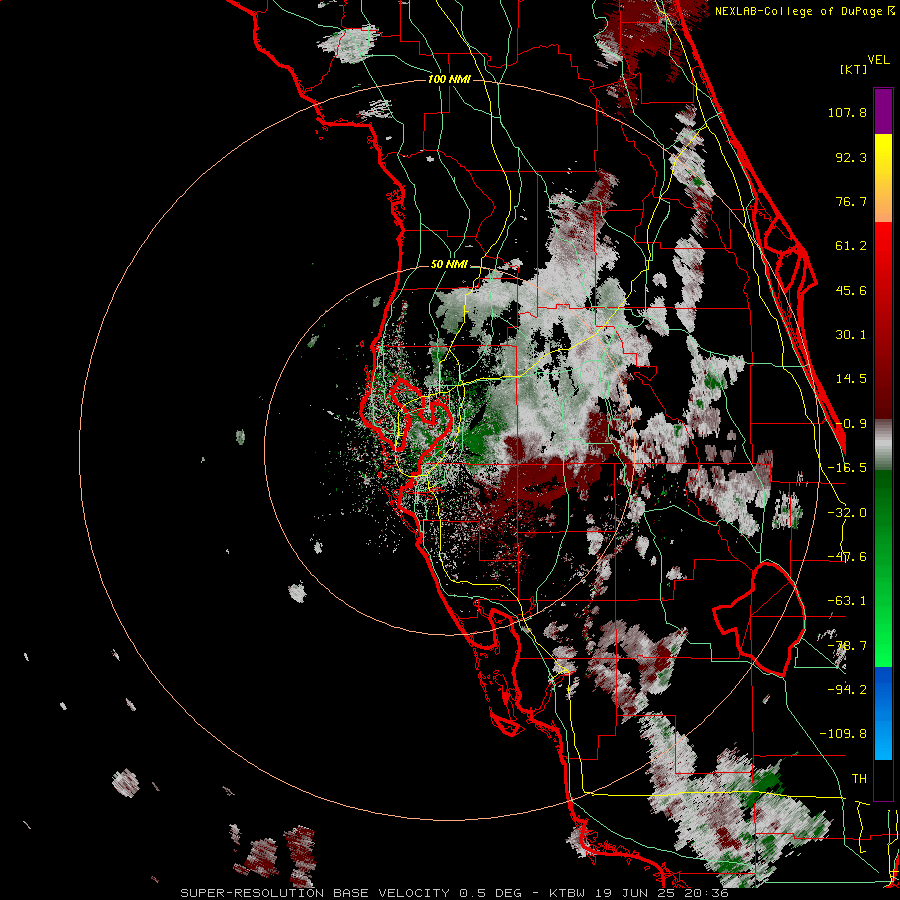Screen dimensions: 900x900
Task: Click the base velocity caption at the bottom
Action: click(454, 893)
